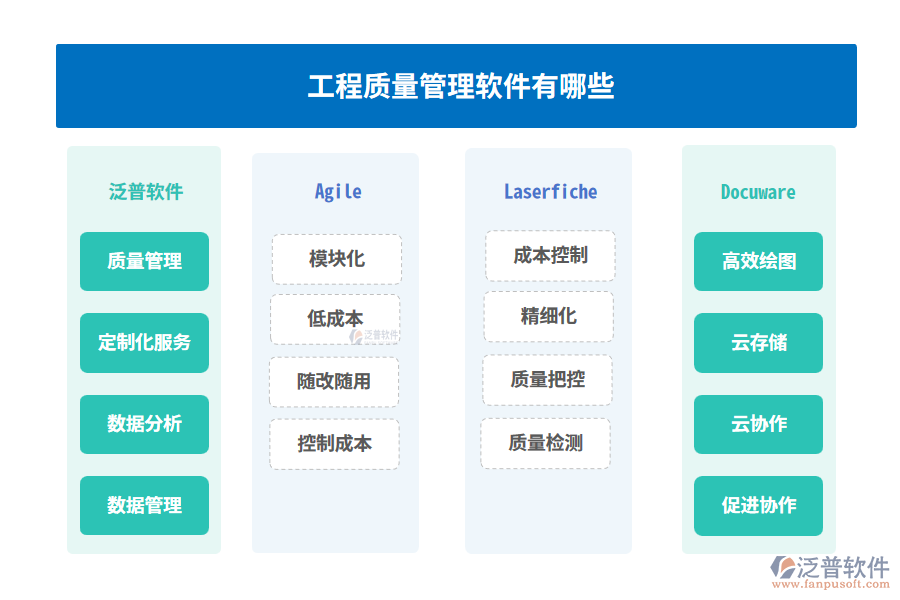Switch to the Agile column header
The width and height of the screenshot is (900, 600).
tap(337, 191)
